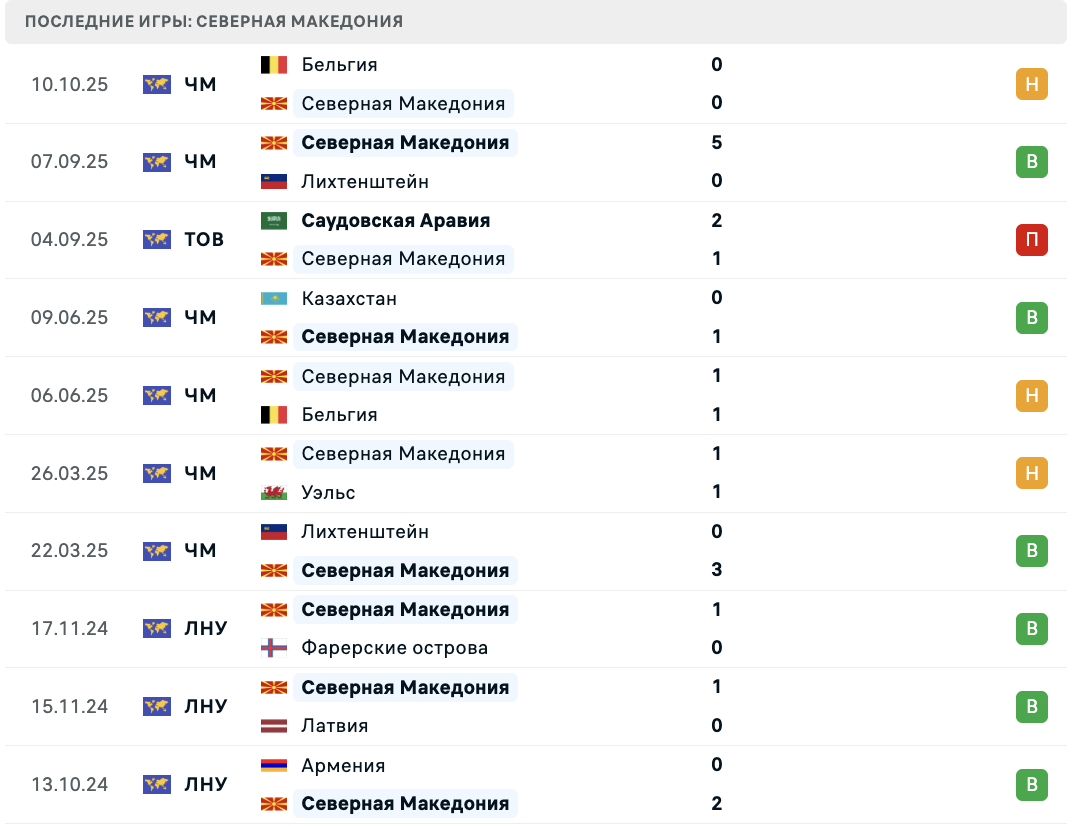
Task: Click the world competition icon for 04.09.25
Action: [x=156, y=240]
